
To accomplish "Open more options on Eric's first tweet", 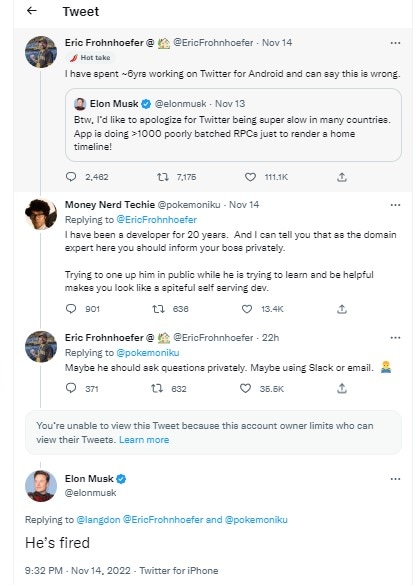I will click(x=395, y=43).
